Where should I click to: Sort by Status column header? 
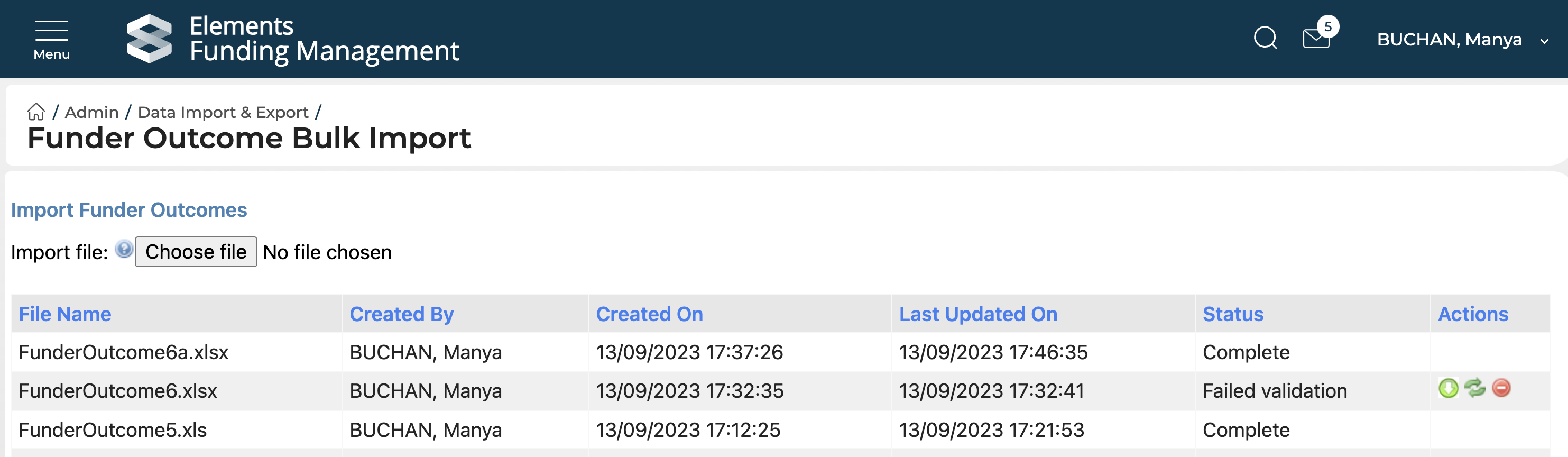(1233, 314)
